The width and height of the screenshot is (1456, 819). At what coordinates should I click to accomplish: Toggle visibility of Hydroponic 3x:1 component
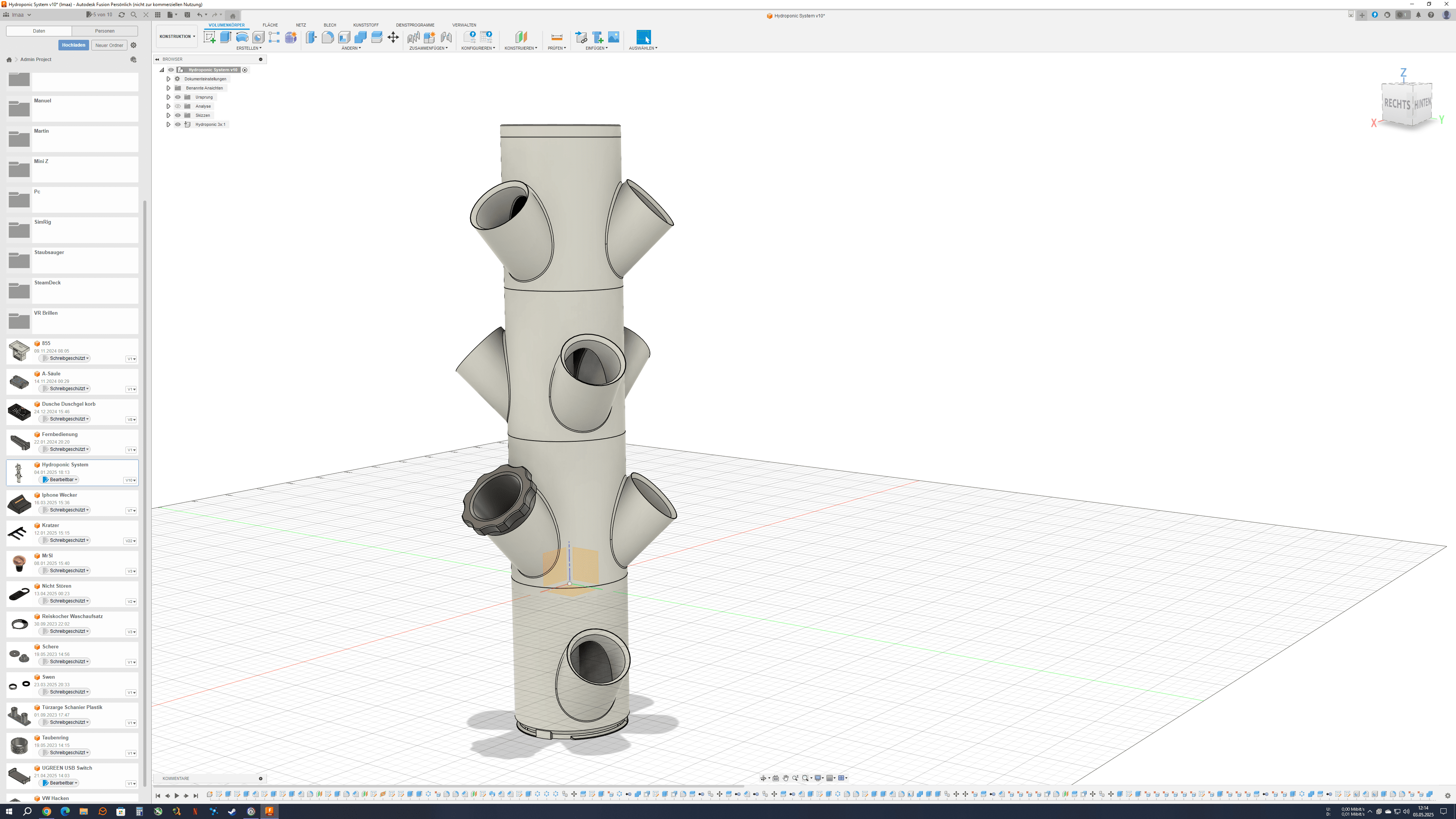coord(177,124)
